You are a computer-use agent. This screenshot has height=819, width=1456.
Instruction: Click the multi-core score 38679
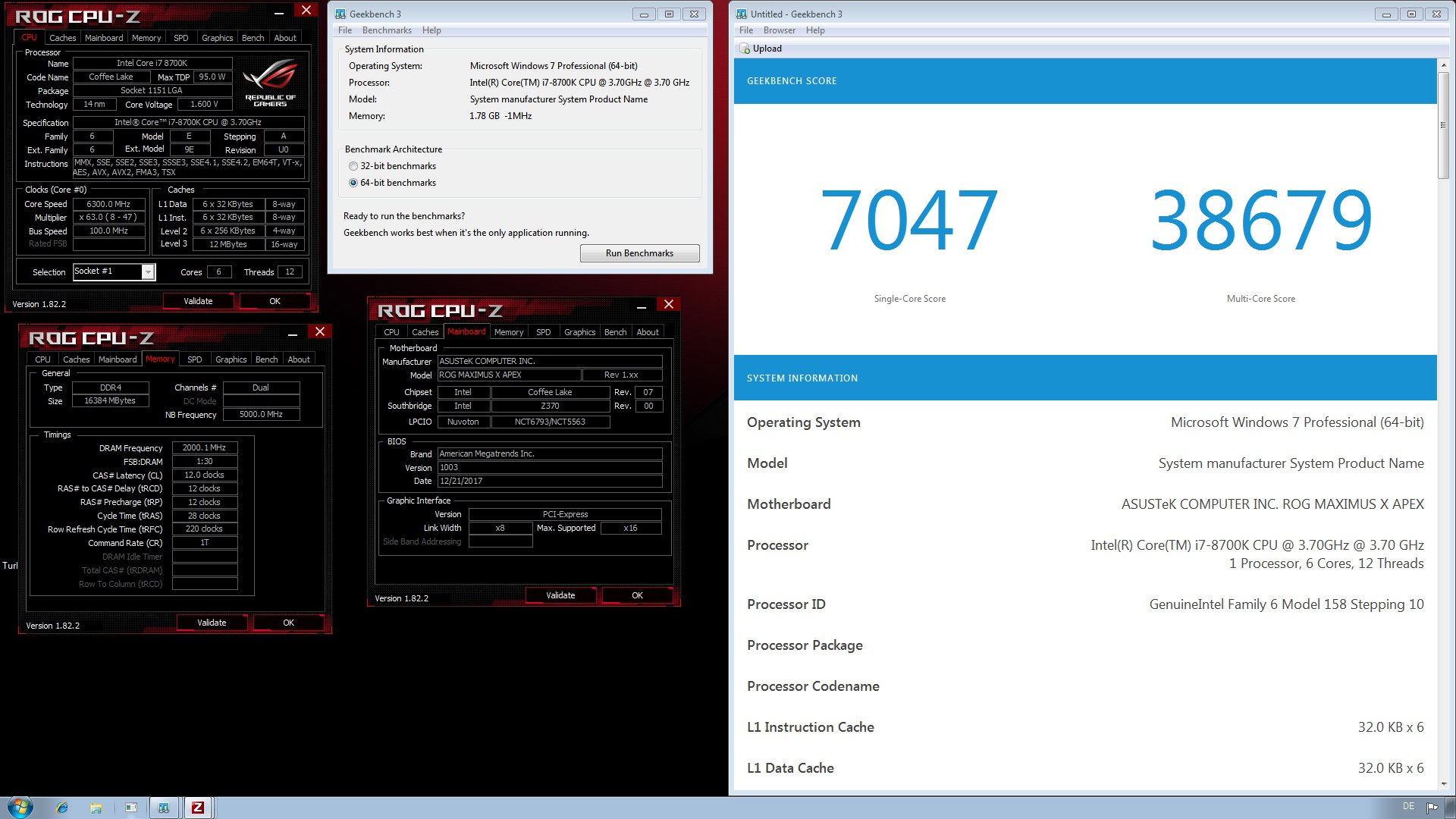(x=1261, y=221)
